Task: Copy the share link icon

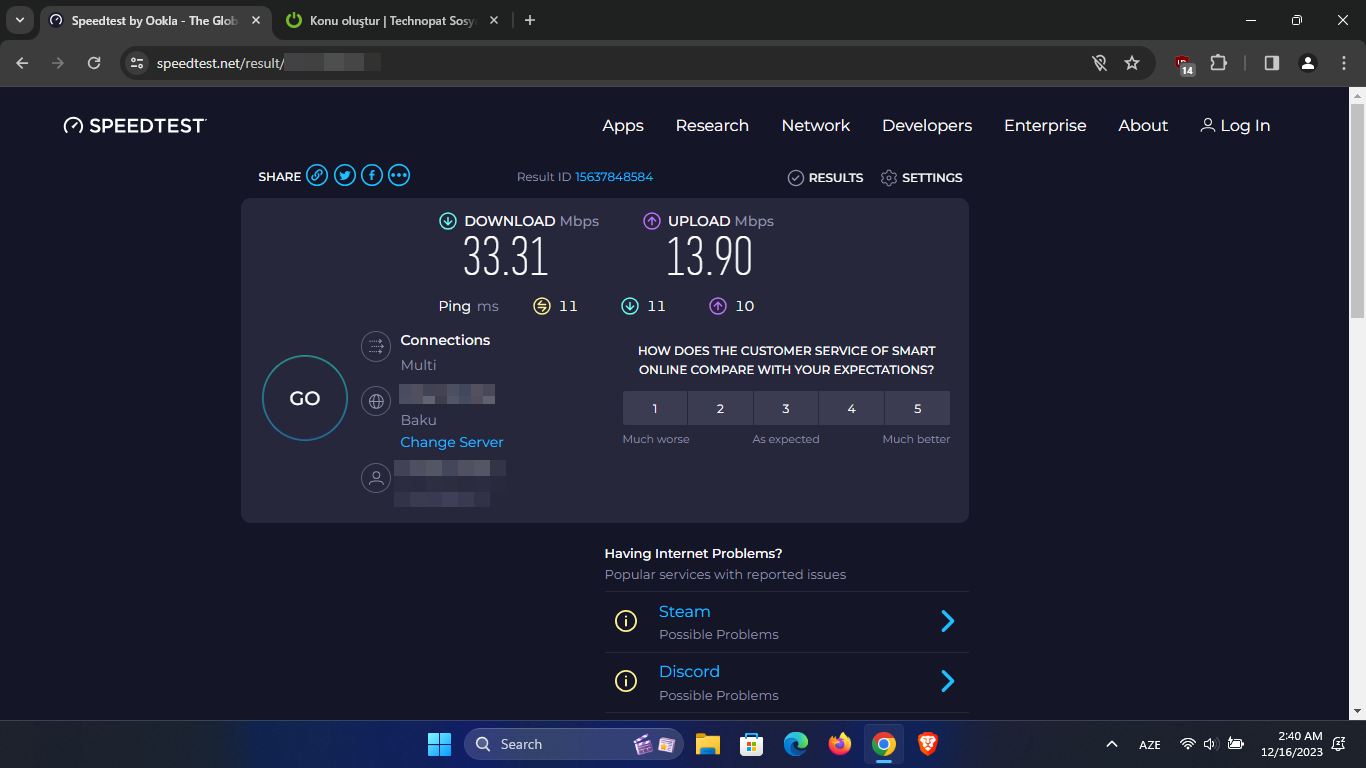Action: pos(317,176)
